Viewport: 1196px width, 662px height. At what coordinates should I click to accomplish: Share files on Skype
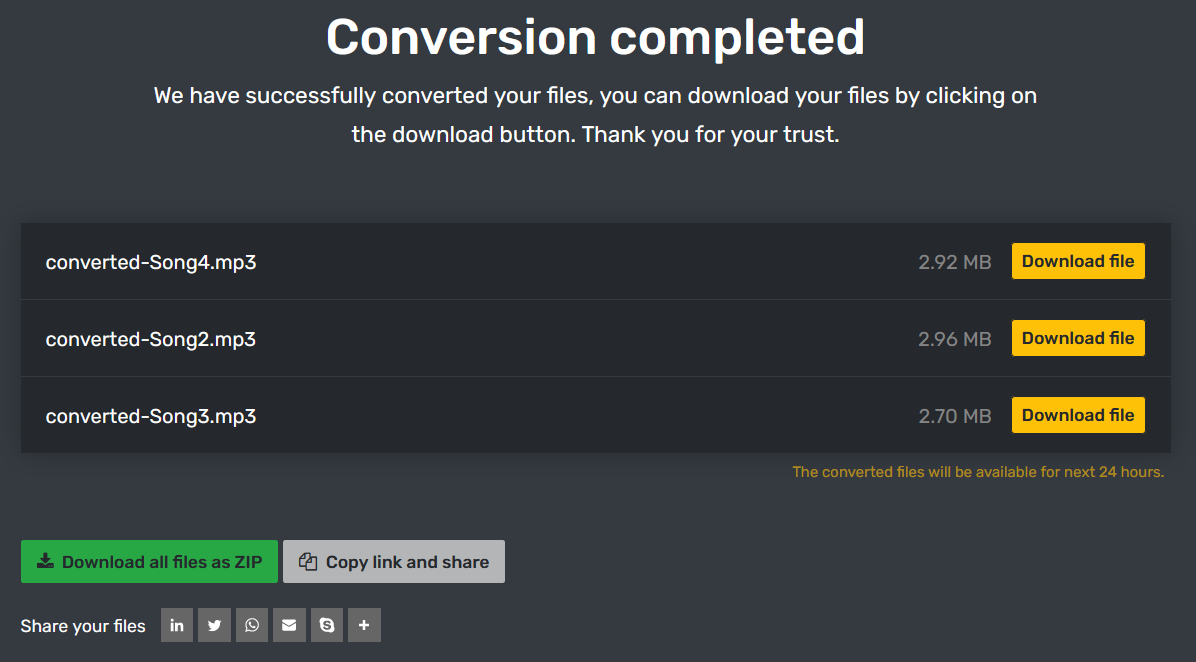point(326,626)
